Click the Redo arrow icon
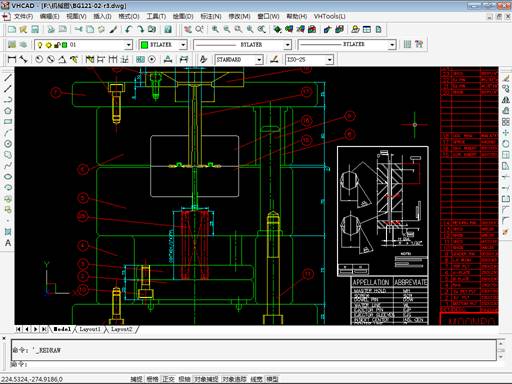Screen dimensions: 512x384 pos(140,29)
